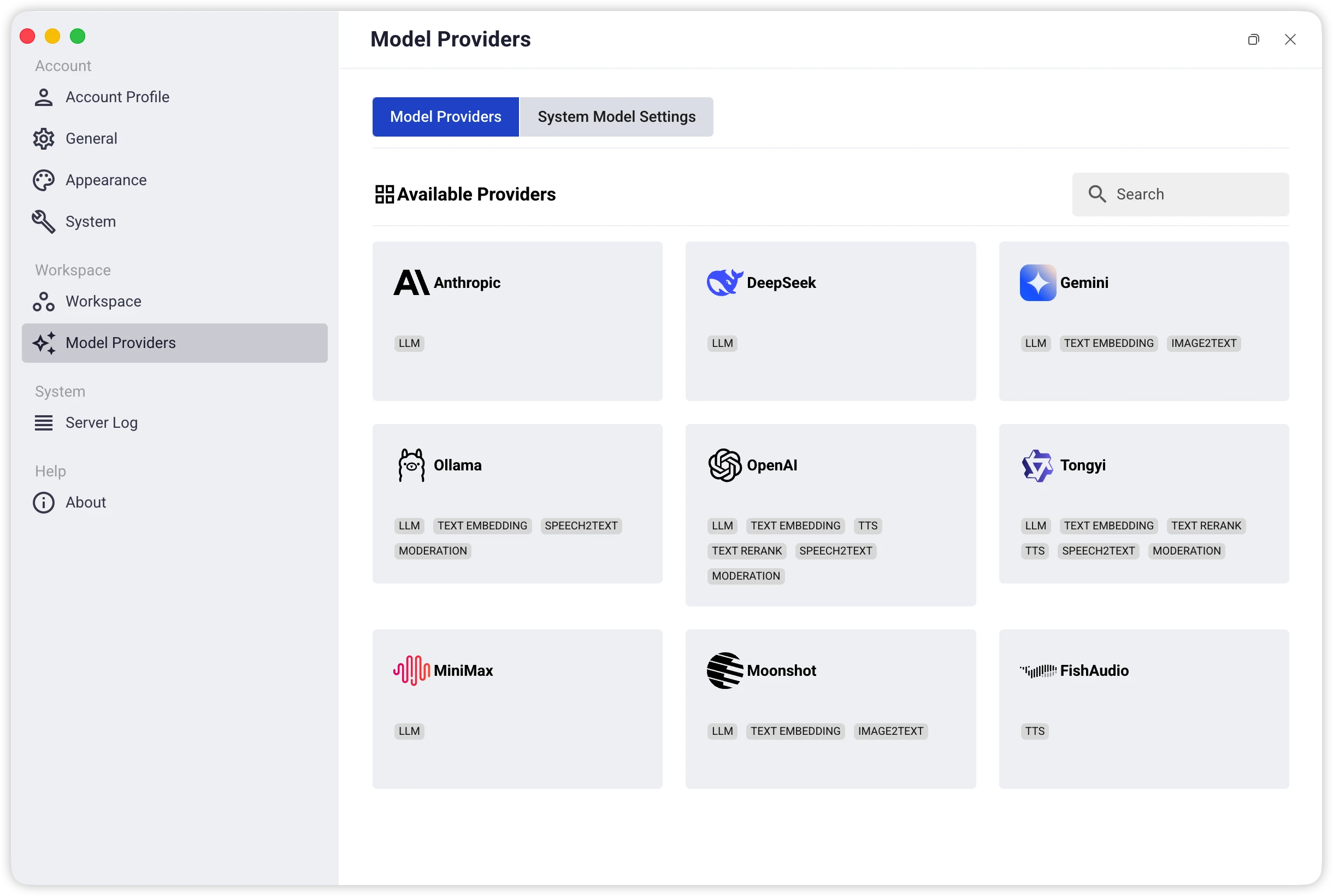This screenshot has width=1333, height=896.
Task: Click the General gear icon
Action: click(43, 139)
